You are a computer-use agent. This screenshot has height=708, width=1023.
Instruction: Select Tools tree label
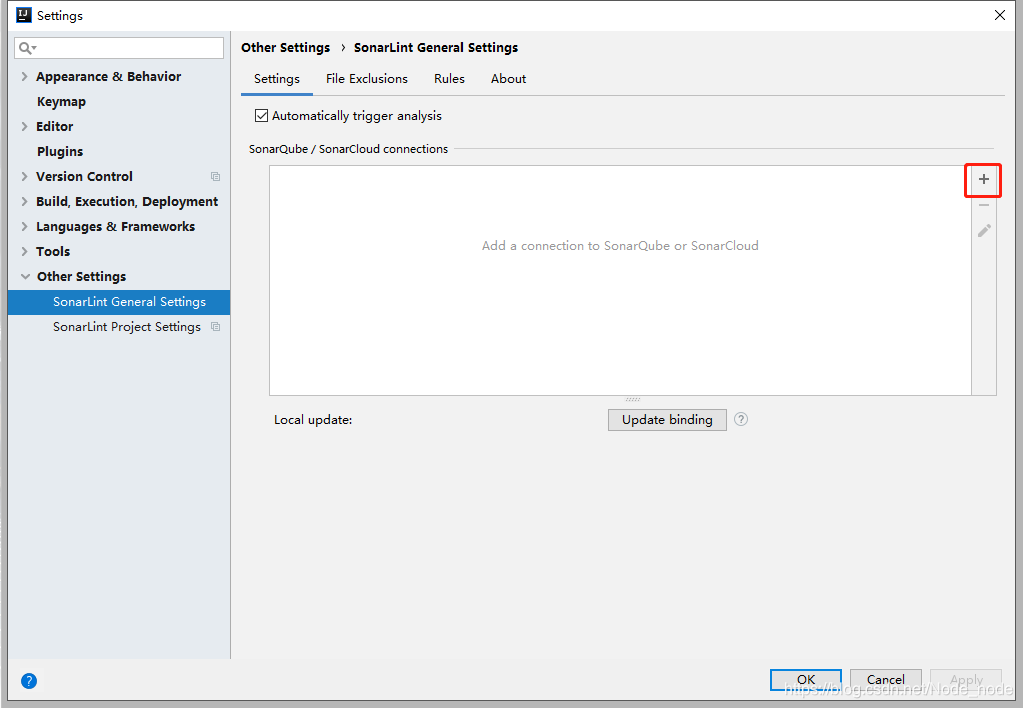53,251
